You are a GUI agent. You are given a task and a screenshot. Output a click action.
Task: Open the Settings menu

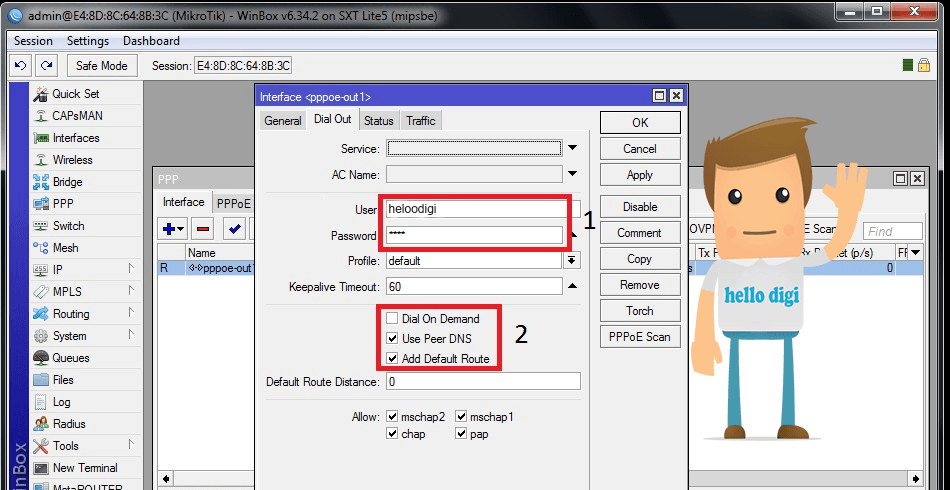[x=88, y=41]
